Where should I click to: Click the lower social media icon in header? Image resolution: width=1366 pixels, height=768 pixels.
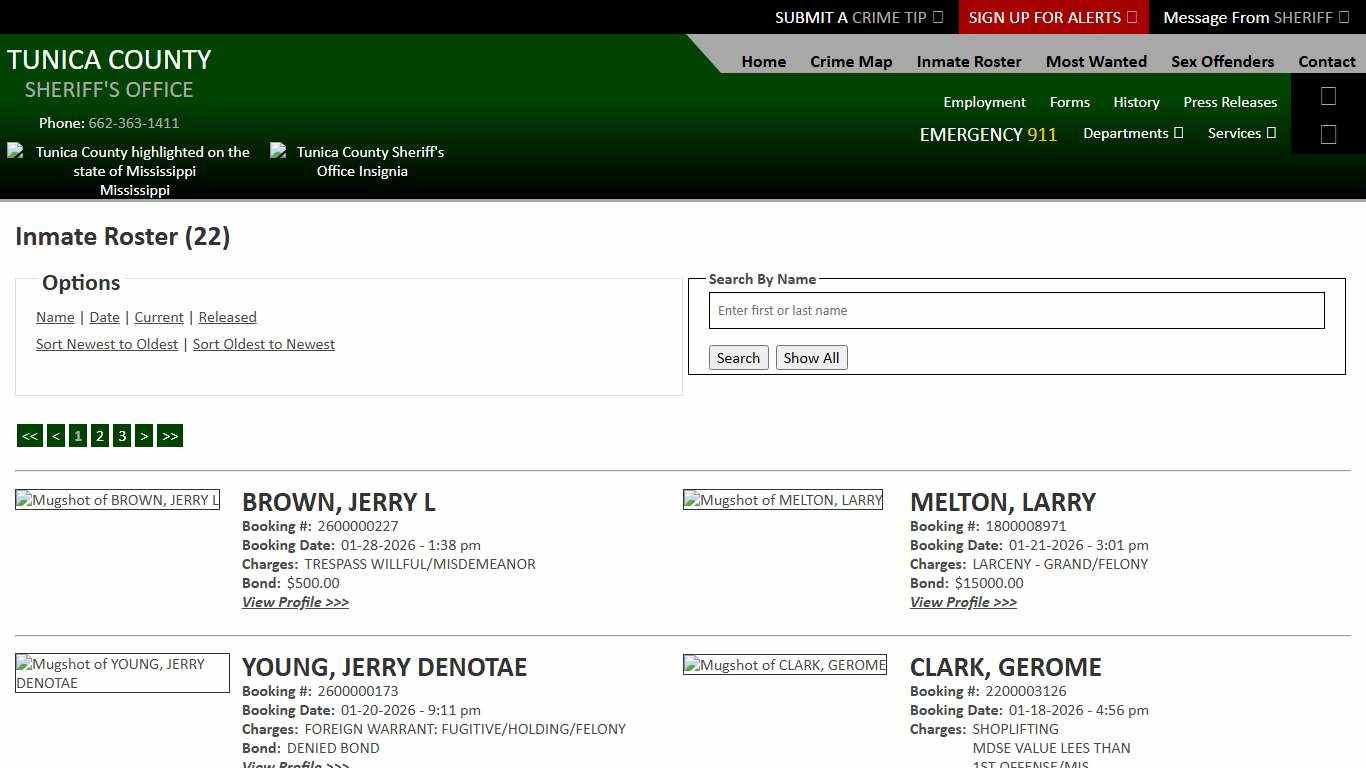click(x=1328, y=133)
